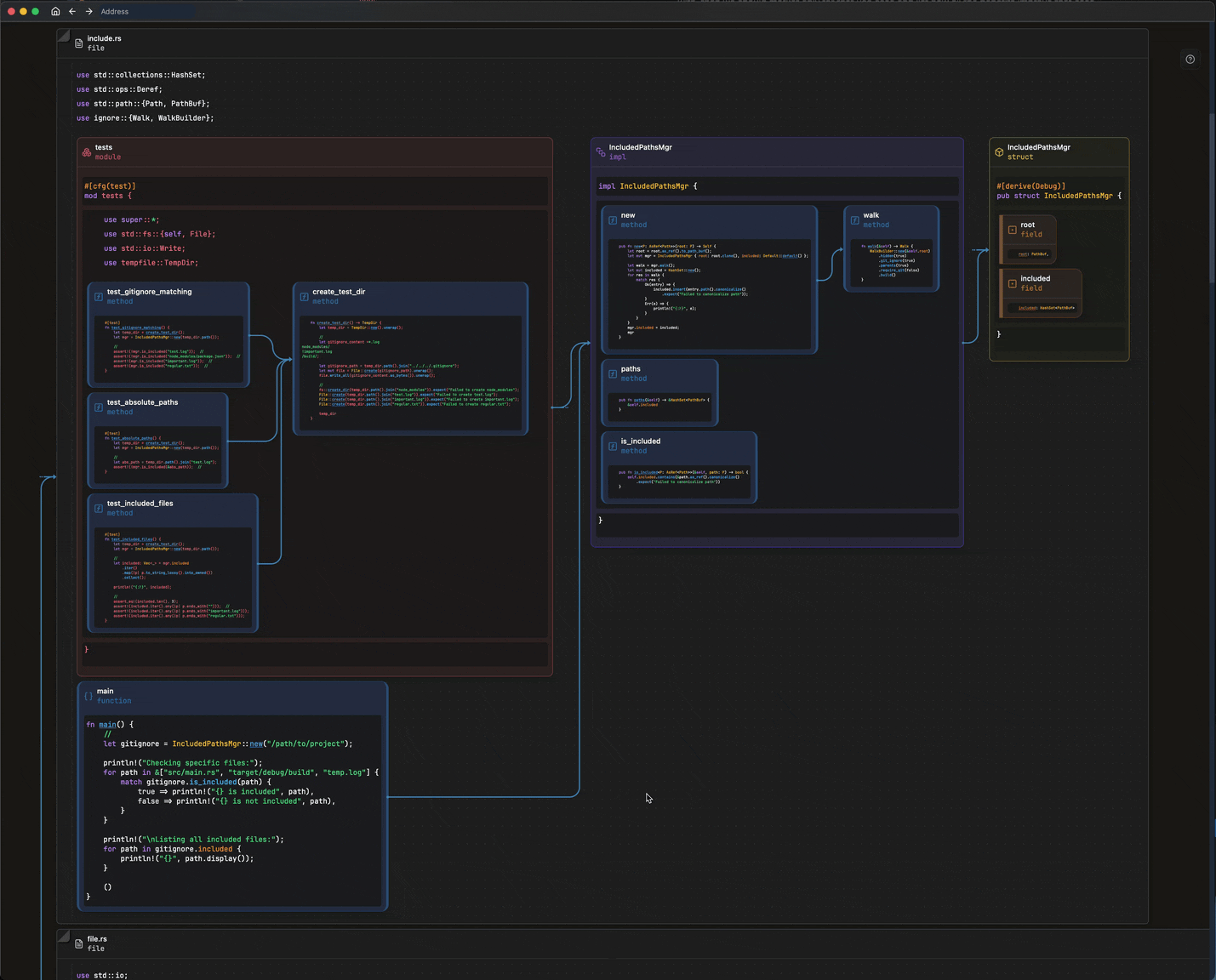Viewport: 1216px width, 980px height.
Task: Click the IncludedPathsMgr impl icon
Action: coord(601,152)
